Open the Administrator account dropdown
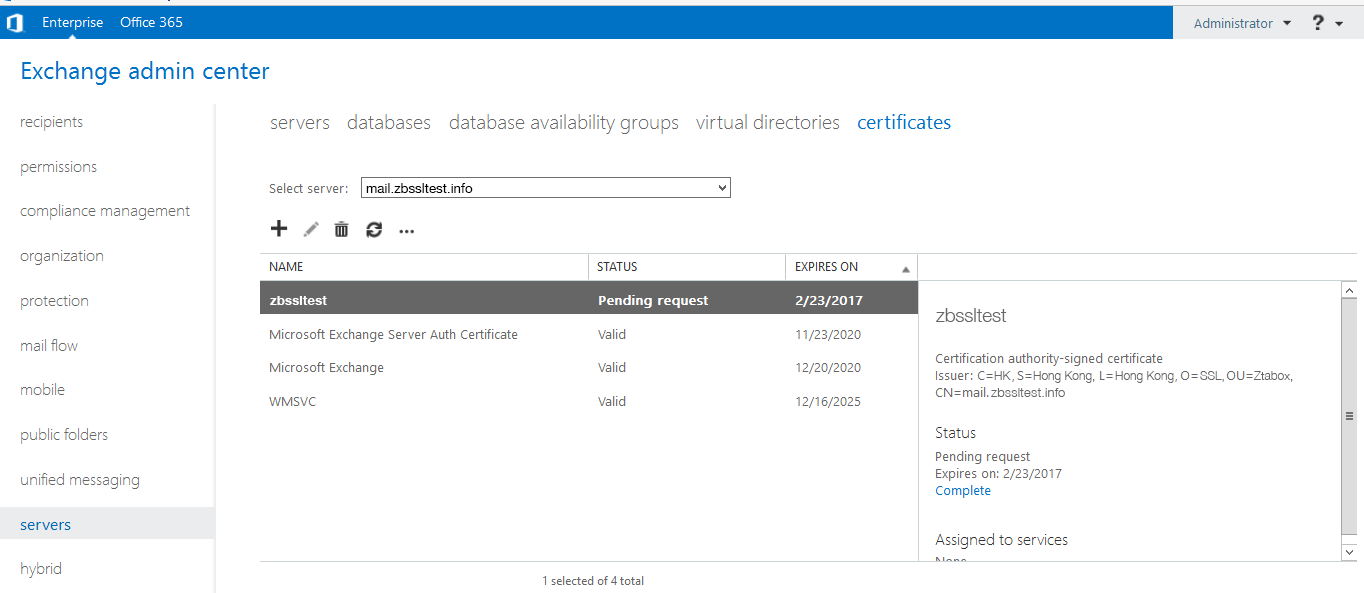Screen dimensions: 1364x593 coord(1239,22)
